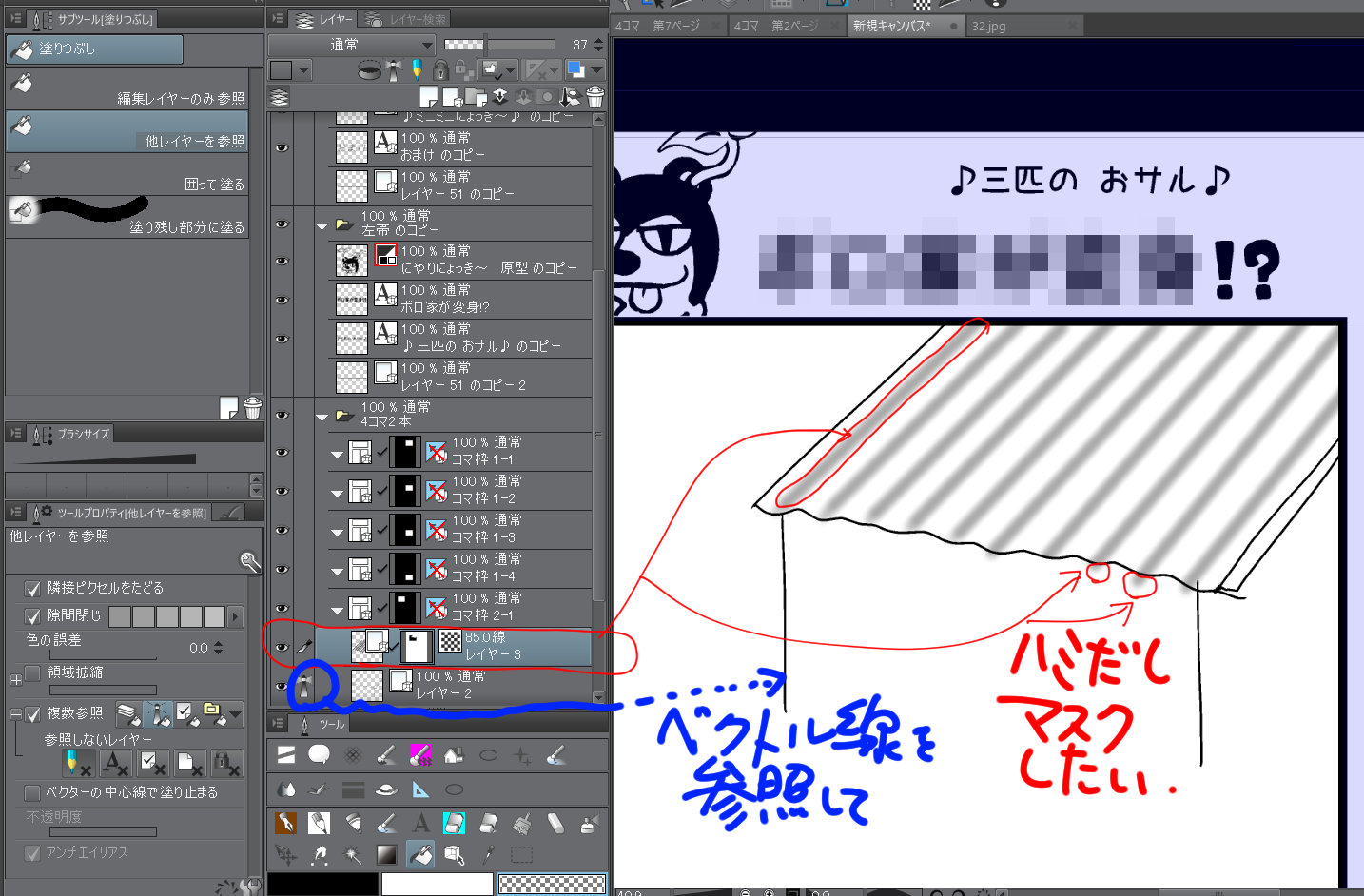Collapse the 左帯 のコピー folder
Screen dimensions: 1364x896
pyautogui.click(x=322, y=225)
